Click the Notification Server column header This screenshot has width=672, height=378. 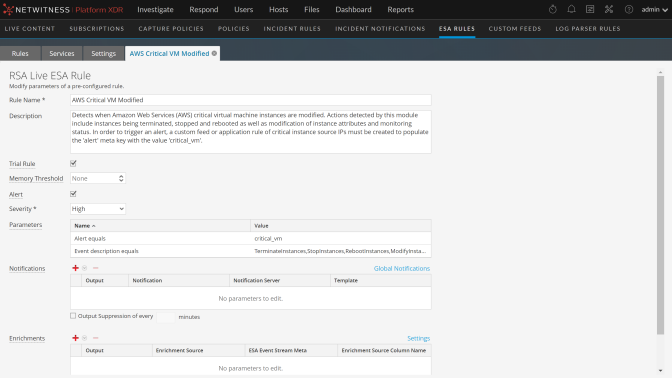pos(279,280)
